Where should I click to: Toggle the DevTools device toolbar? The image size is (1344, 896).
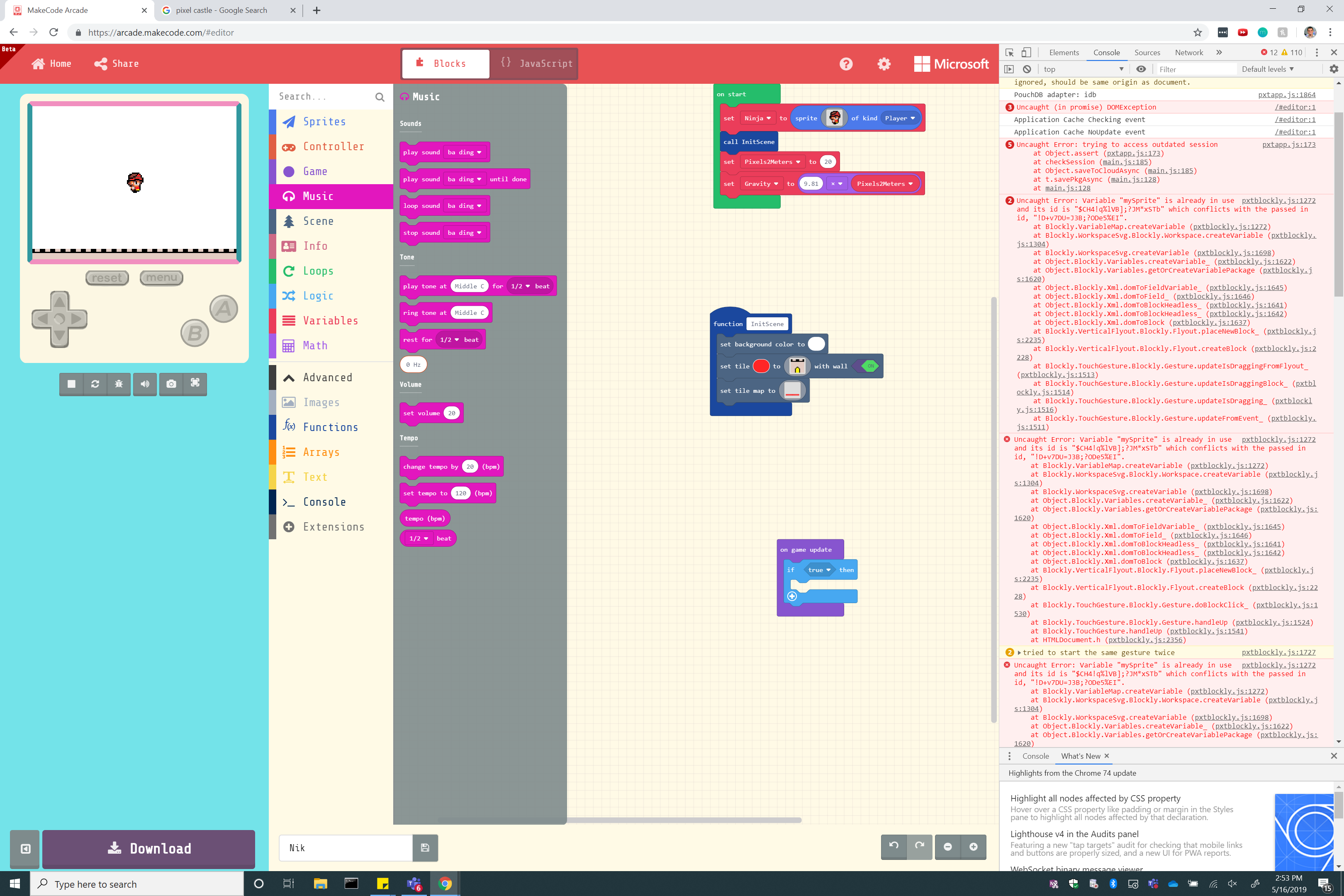tap(1026, 52)
